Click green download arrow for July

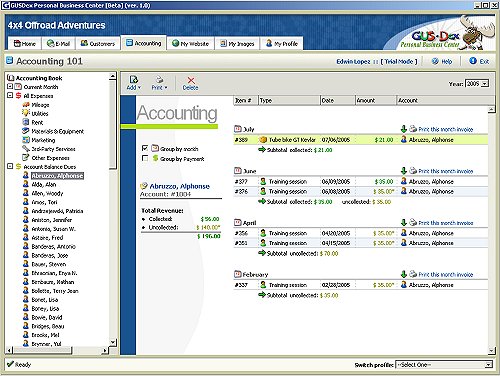click(404, 129)
